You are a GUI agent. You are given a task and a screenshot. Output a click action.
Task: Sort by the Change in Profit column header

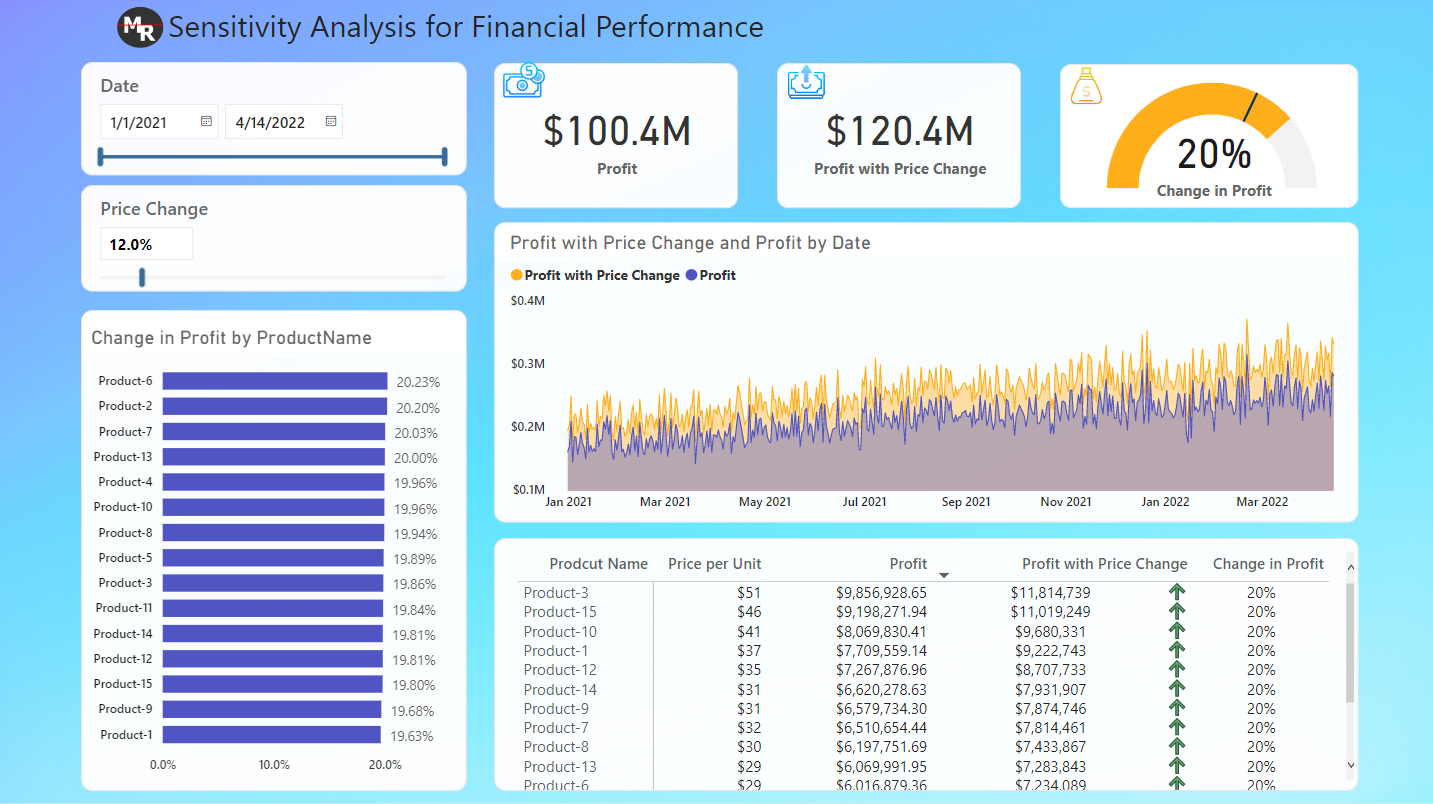(1267, 564)
